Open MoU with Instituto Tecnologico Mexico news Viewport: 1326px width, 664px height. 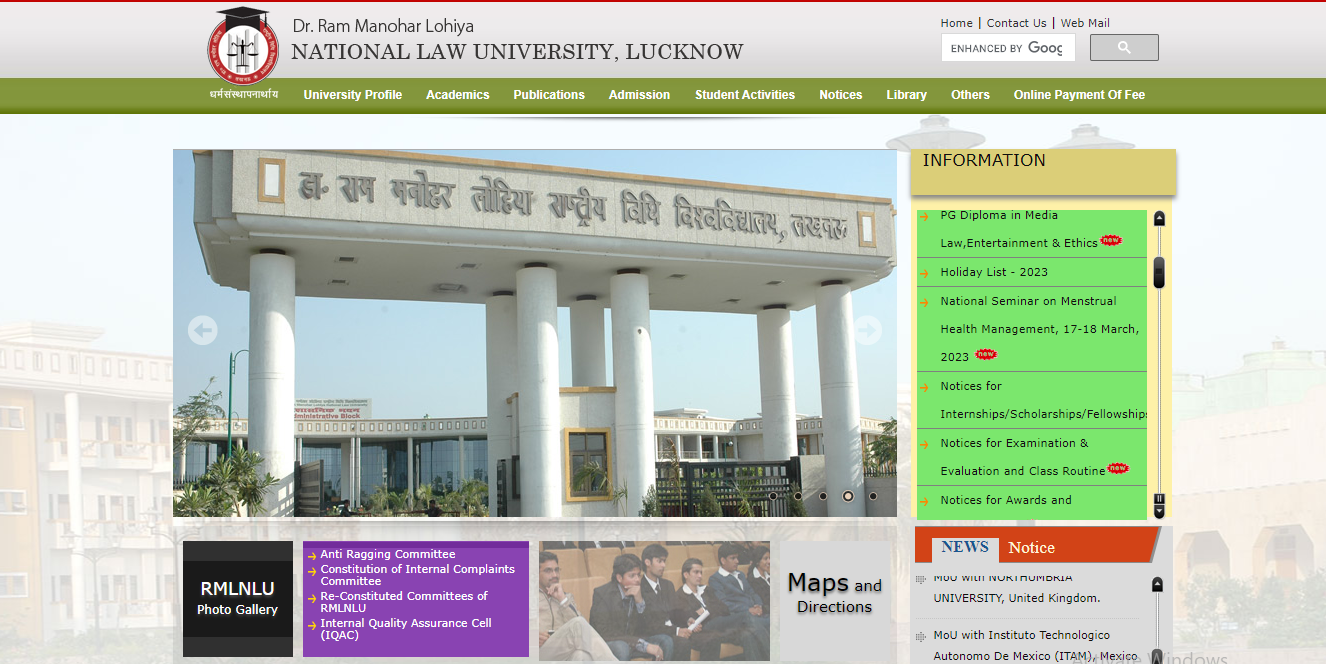(x=1036, y=646)
